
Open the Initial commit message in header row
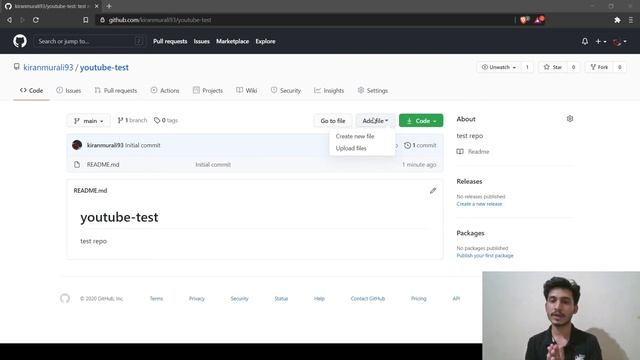142,145
